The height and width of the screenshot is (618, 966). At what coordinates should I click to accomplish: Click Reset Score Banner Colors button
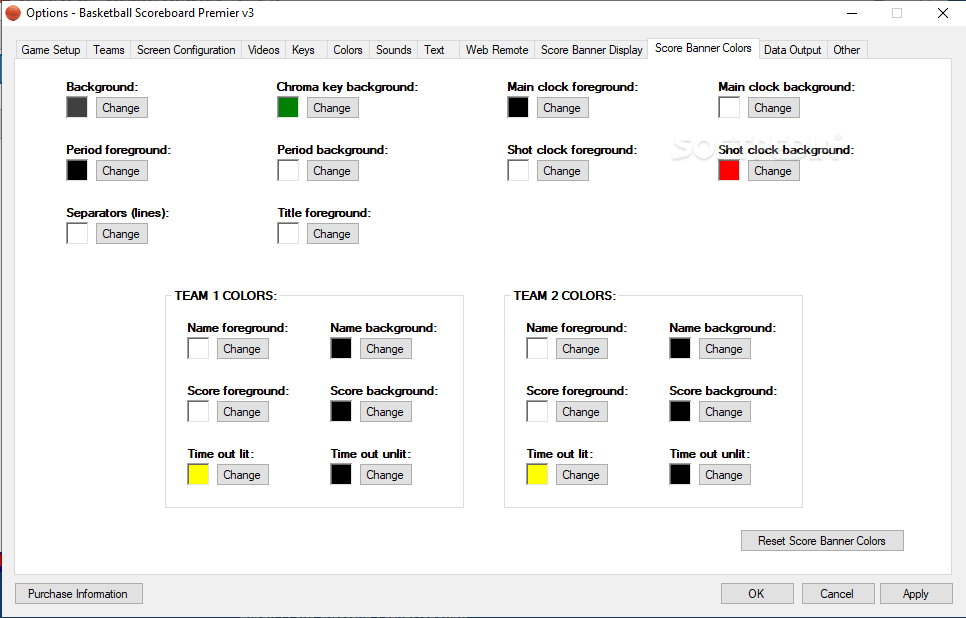(x=822, y=540)
